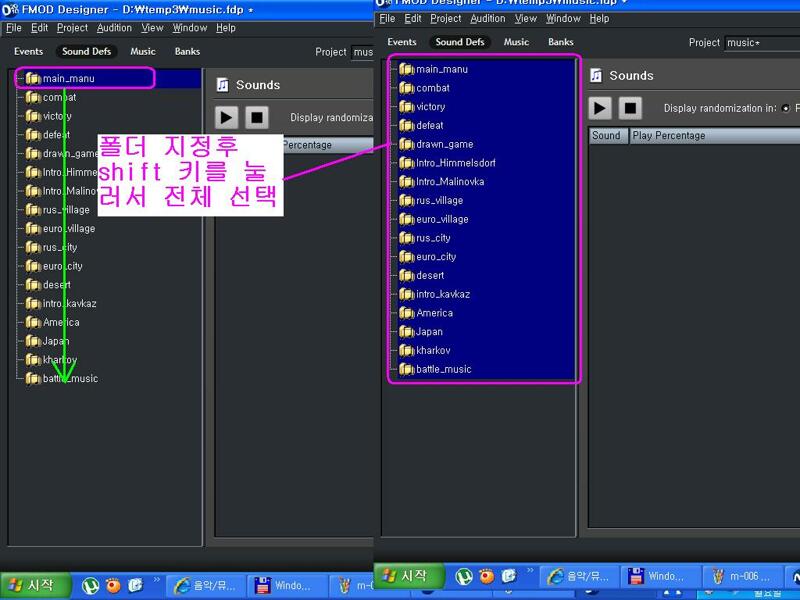This screenshot has width=800, height=600.
Task: Click America folder icon in right window
Action: pyautogui.click(x=407, y=313)
